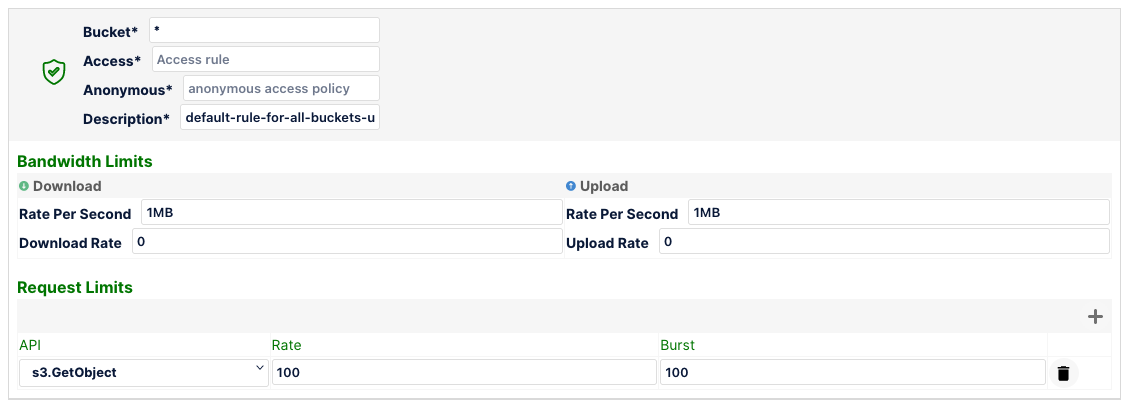Click the Access rule input
Viewport: 1130px width, 408px height.
(x=265, y=60)
